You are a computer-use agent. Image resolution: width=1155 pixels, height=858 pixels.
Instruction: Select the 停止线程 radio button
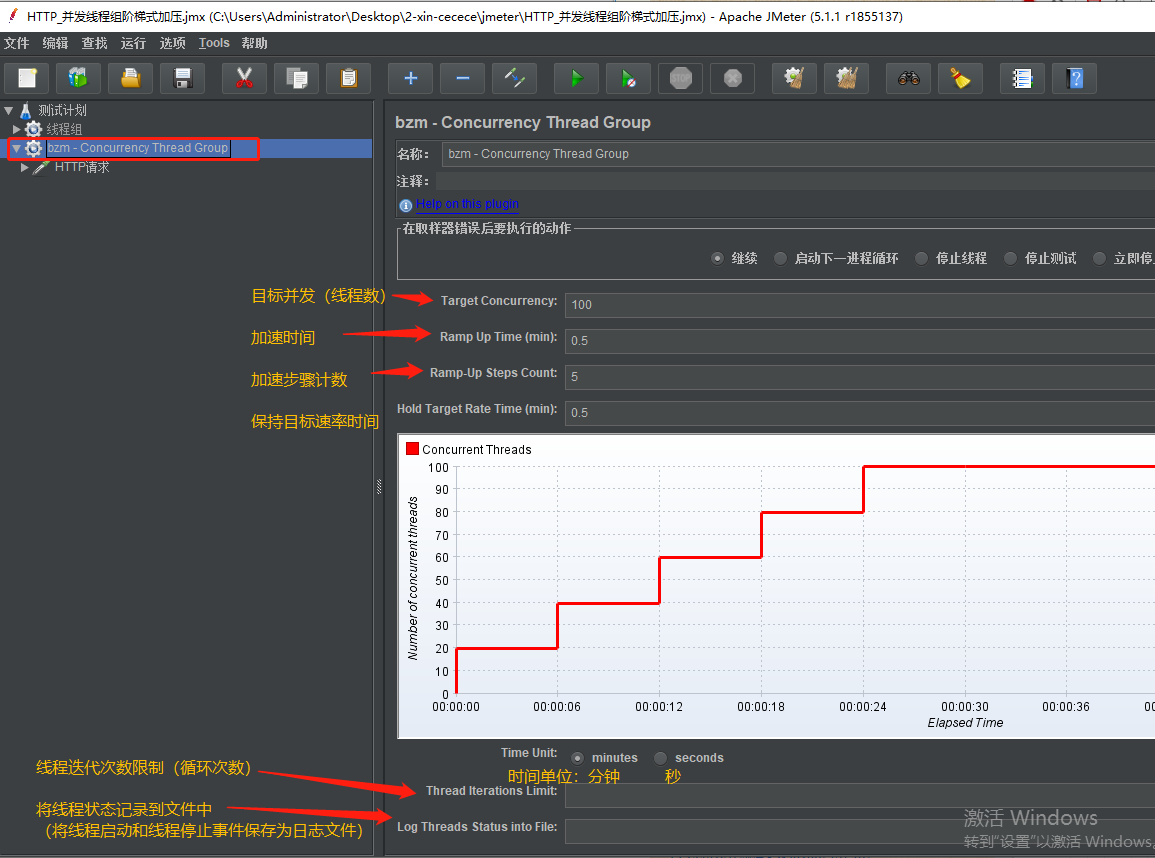click(x=921, y=257)
